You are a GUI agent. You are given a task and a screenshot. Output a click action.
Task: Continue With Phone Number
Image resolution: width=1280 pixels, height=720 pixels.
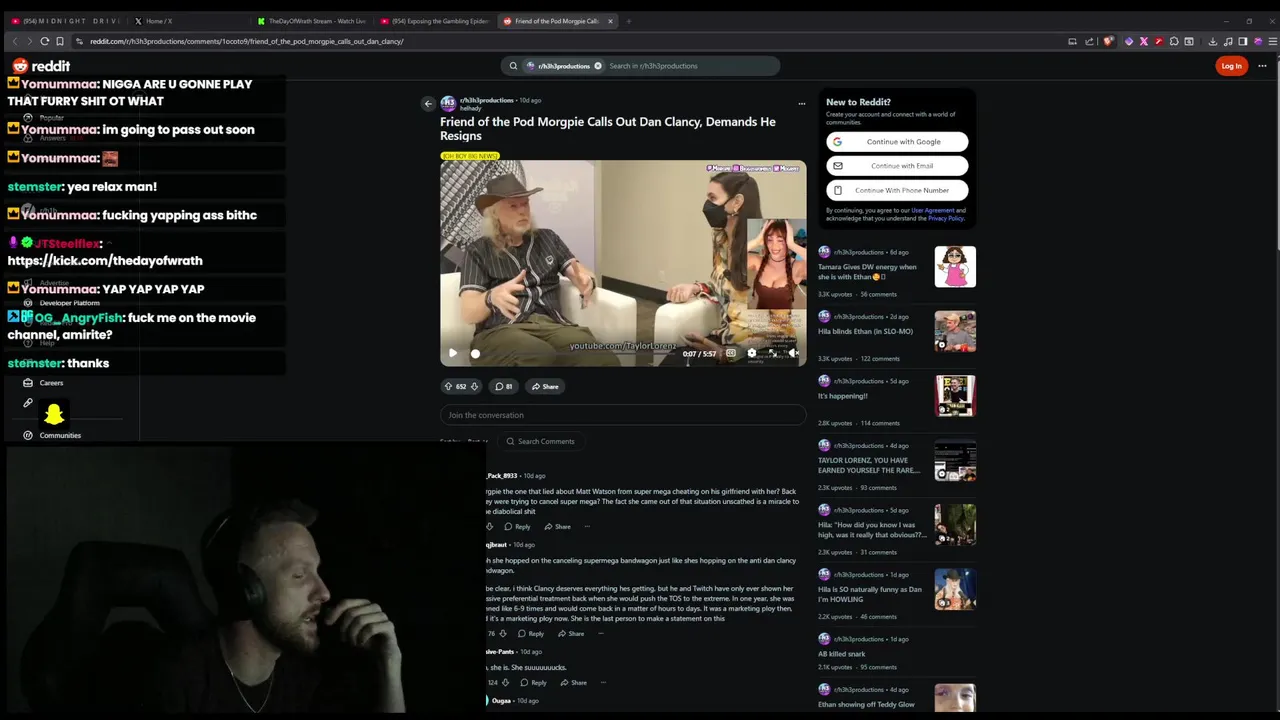click(897, 190)
